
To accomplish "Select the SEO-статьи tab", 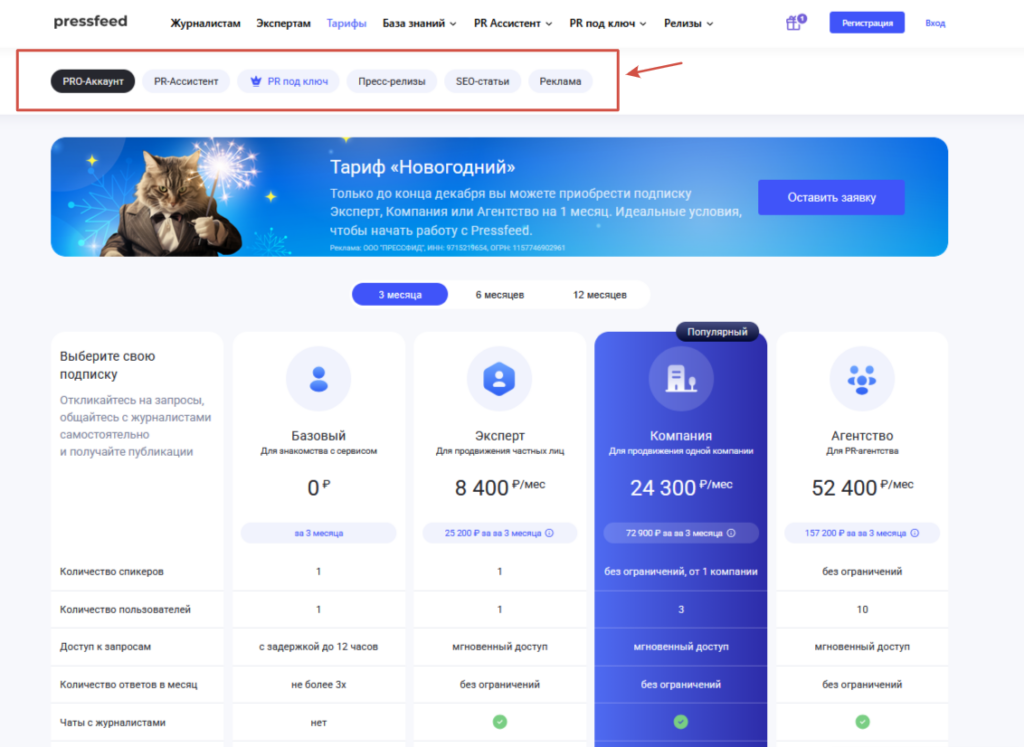I will click(x=483, y=81).
